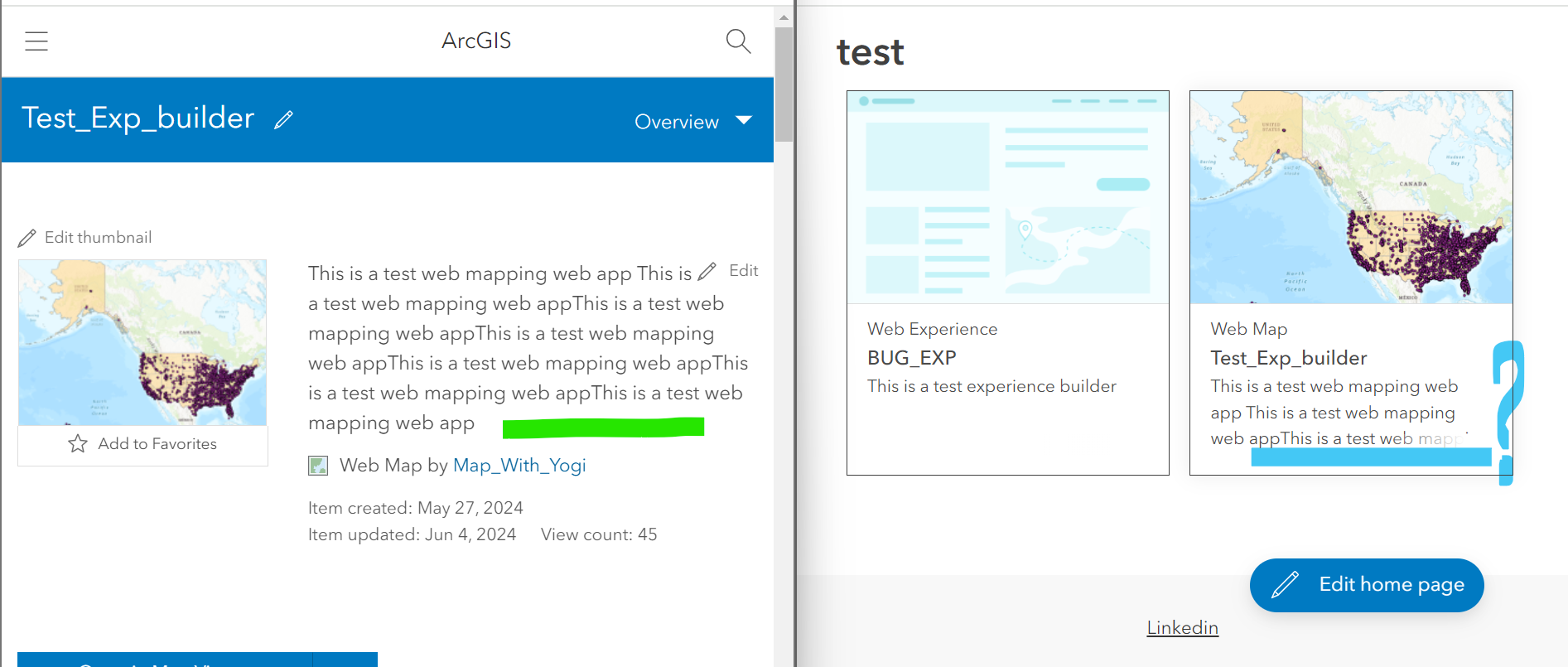Open the item's map thumbnail
Screen dimensions: 1568x667
tap(142, 342)
